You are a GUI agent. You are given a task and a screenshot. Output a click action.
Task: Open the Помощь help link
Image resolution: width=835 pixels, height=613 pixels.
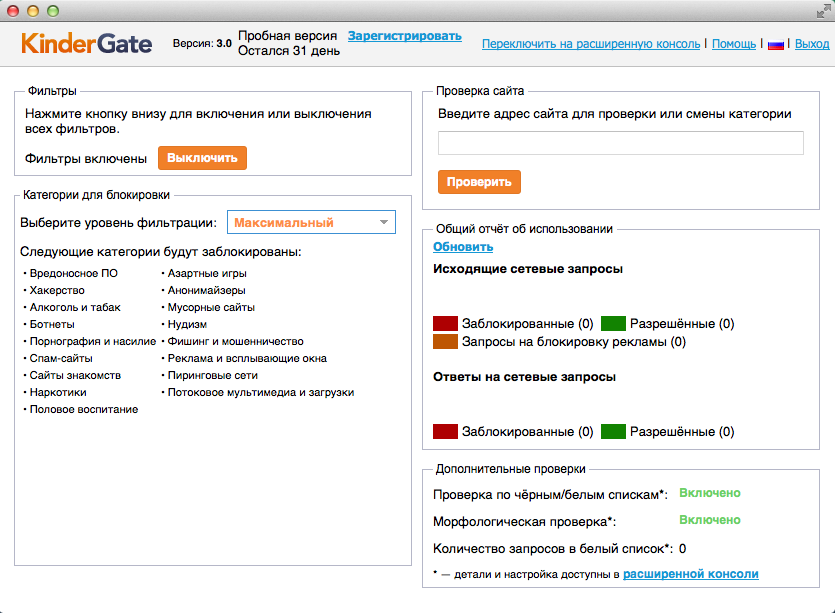point(734,44)
